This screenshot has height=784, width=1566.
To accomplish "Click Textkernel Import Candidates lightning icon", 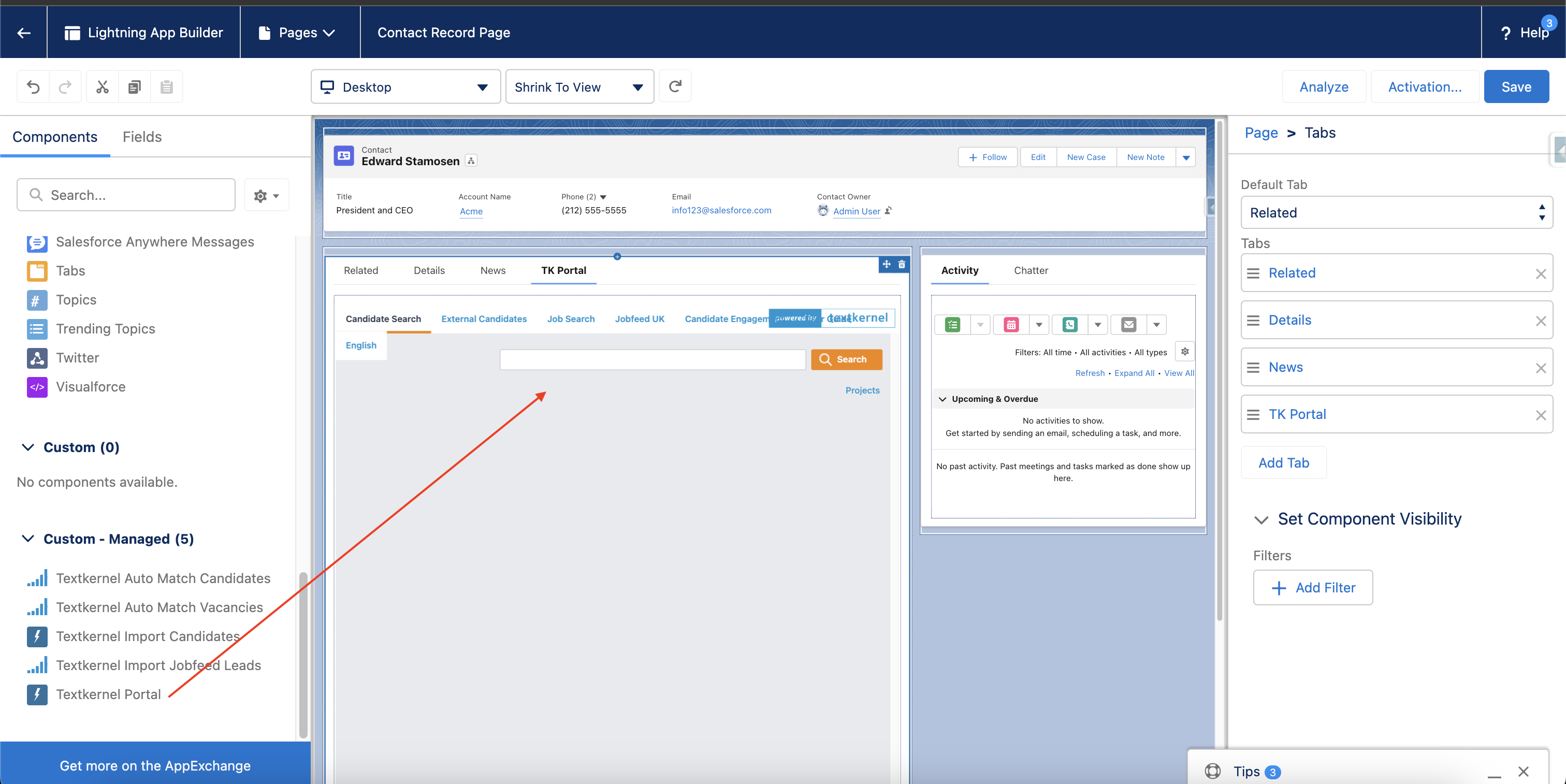I will pyautogui.click(x=37, y=636).
